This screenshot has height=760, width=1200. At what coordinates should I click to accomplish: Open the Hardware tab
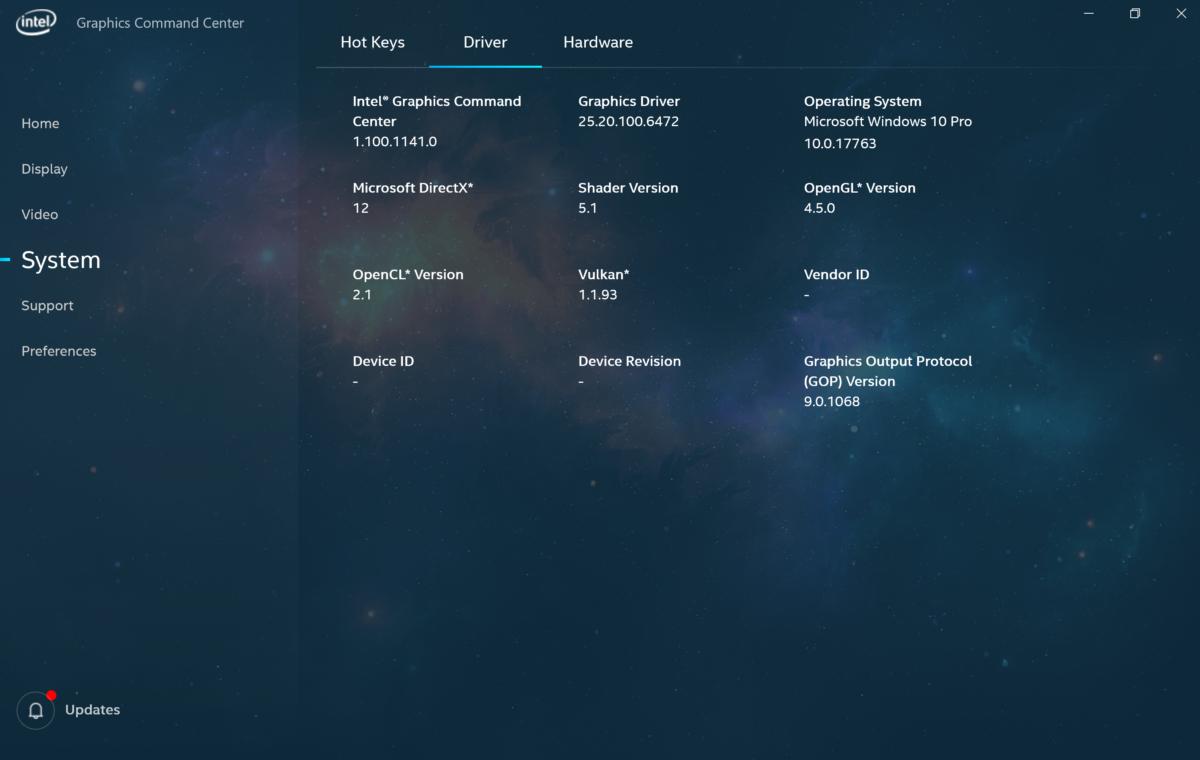click(598, 42)
